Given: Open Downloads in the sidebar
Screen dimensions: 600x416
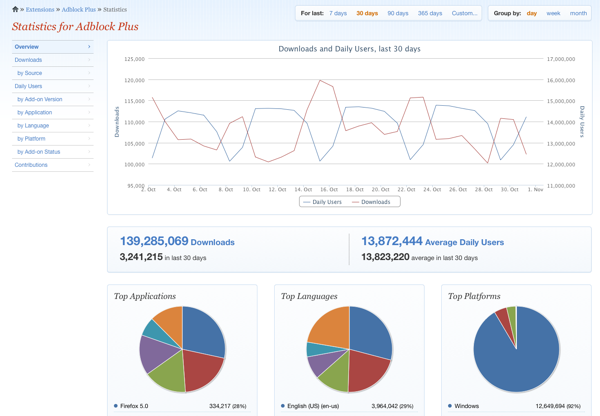Looking at the screenshot, I should point(52,60).
